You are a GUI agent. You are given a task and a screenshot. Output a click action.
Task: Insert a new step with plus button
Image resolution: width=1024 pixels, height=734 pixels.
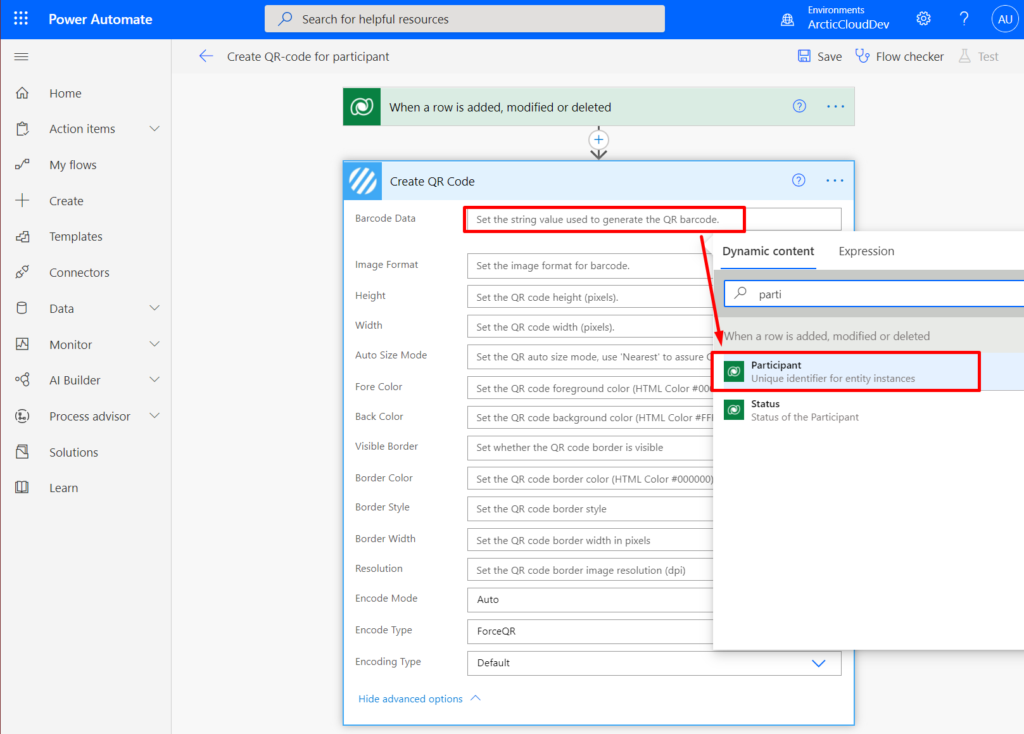pos(599,140)
